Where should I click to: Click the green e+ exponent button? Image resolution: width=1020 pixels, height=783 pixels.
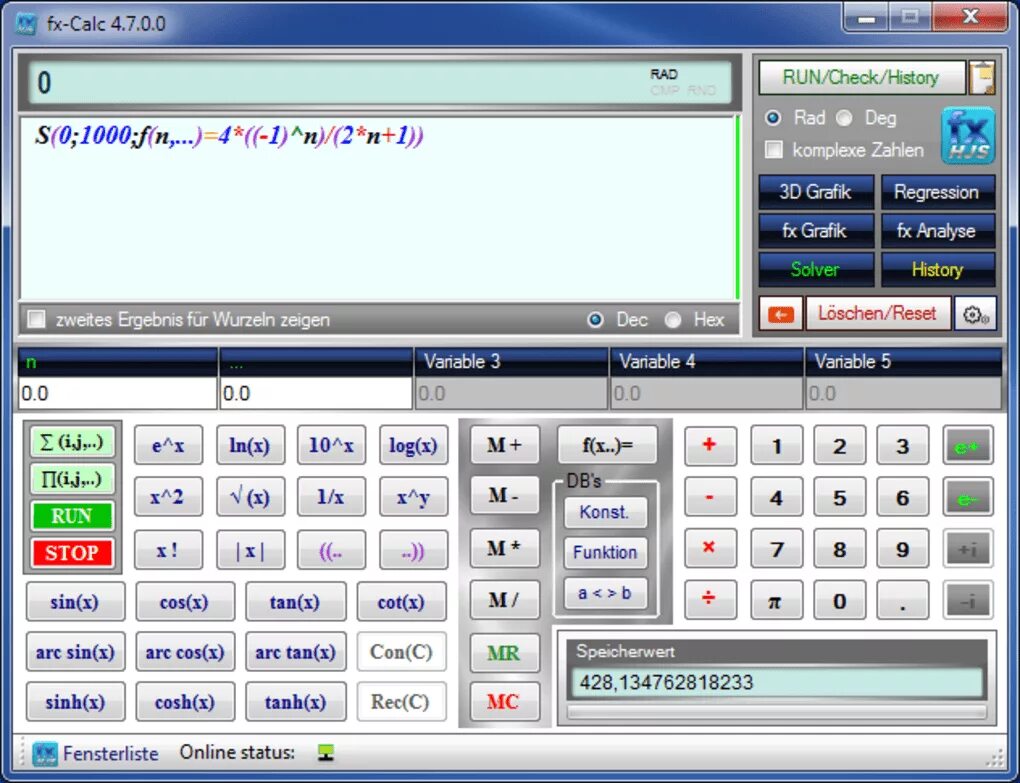[x=968, y=446]
